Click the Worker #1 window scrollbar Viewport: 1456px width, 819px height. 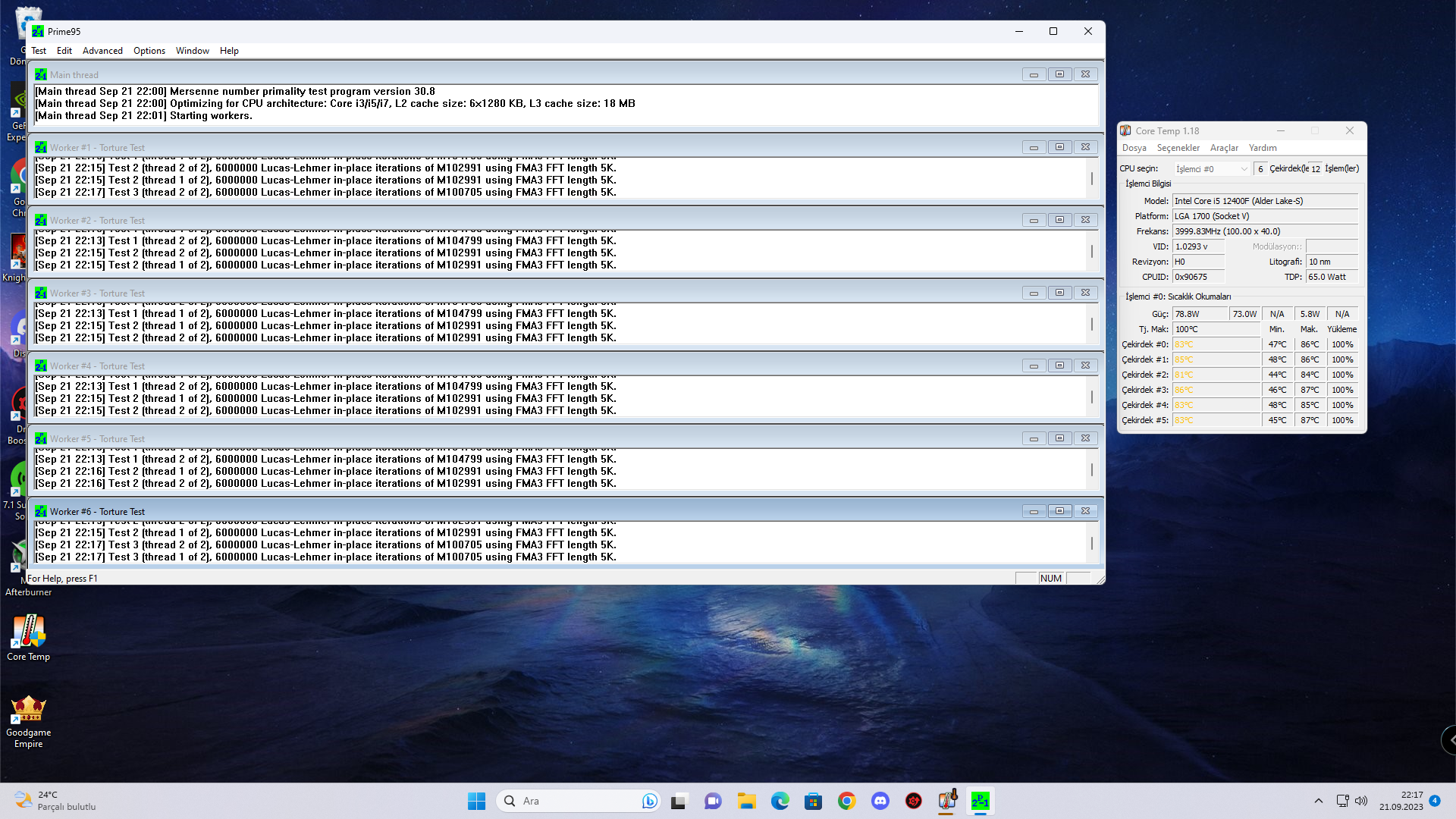click(1092, 178)
